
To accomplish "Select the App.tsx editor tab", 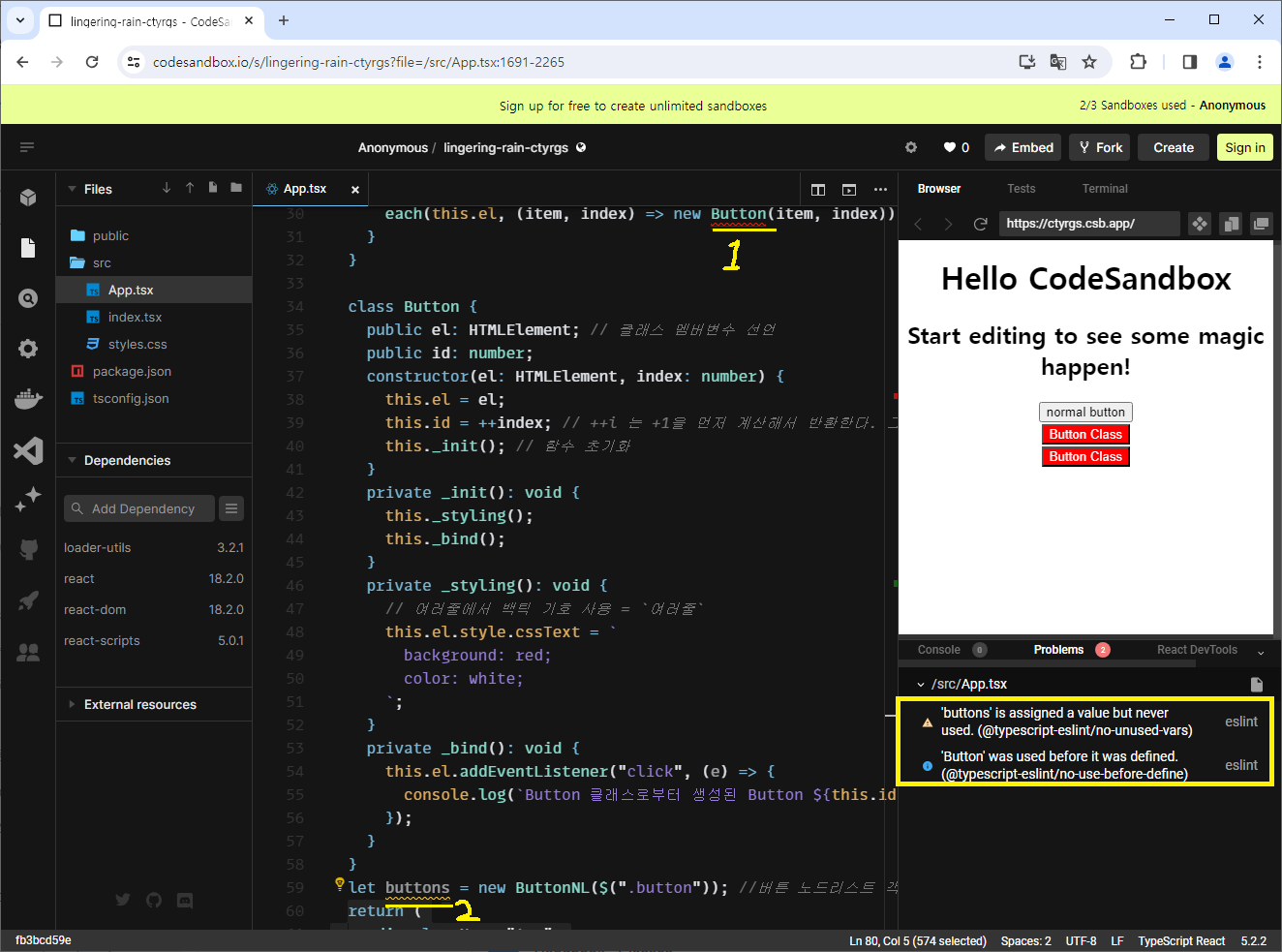I will (304, 189).
